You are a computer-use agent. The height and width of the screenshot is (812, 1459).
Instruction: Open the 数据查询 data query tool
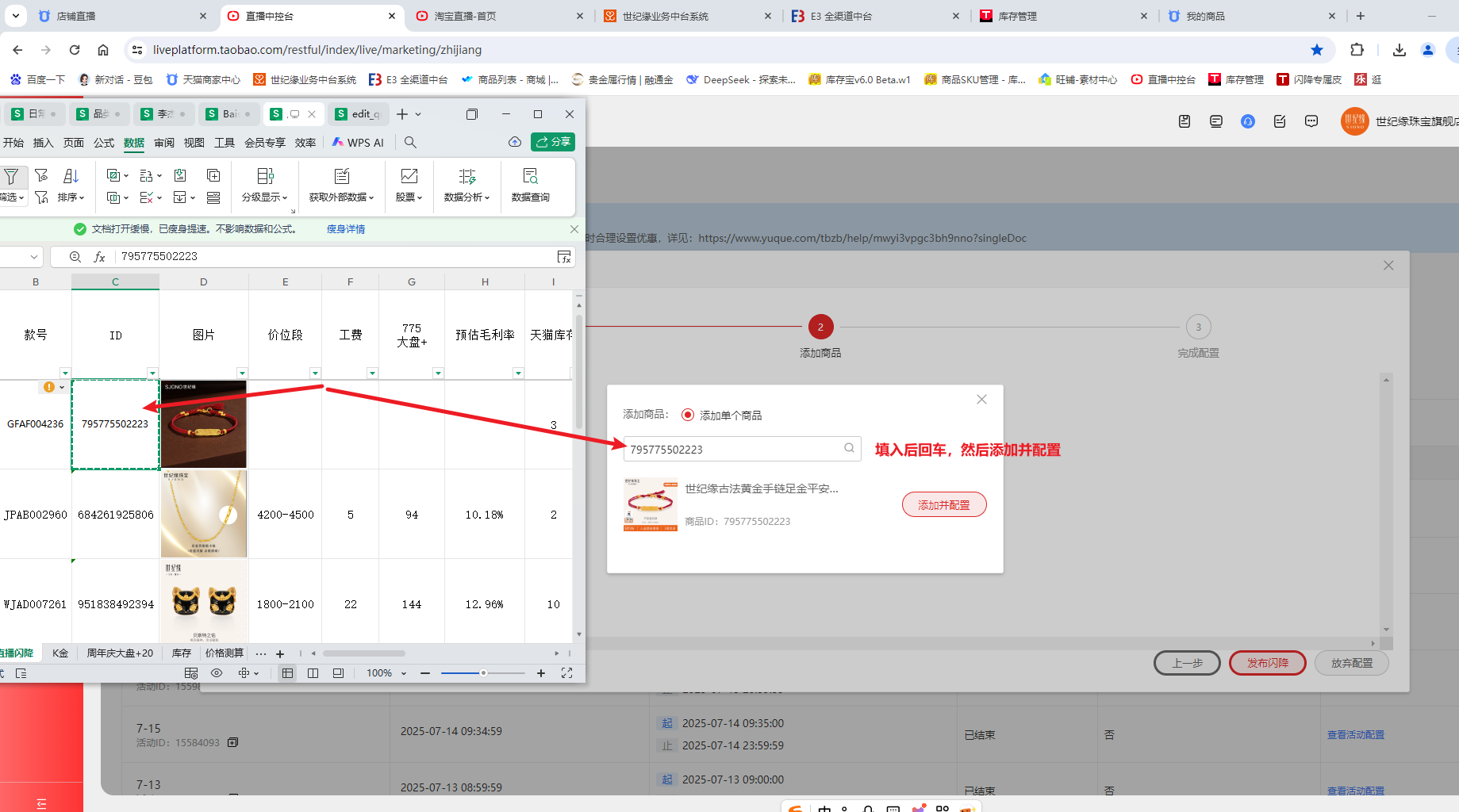(530, 185)
